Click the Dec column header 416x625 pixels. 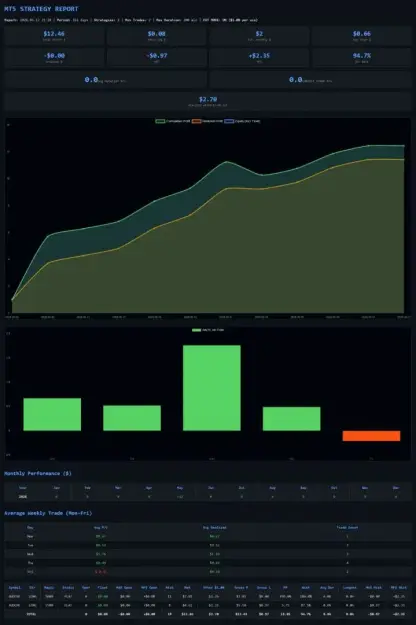(396, 487)
